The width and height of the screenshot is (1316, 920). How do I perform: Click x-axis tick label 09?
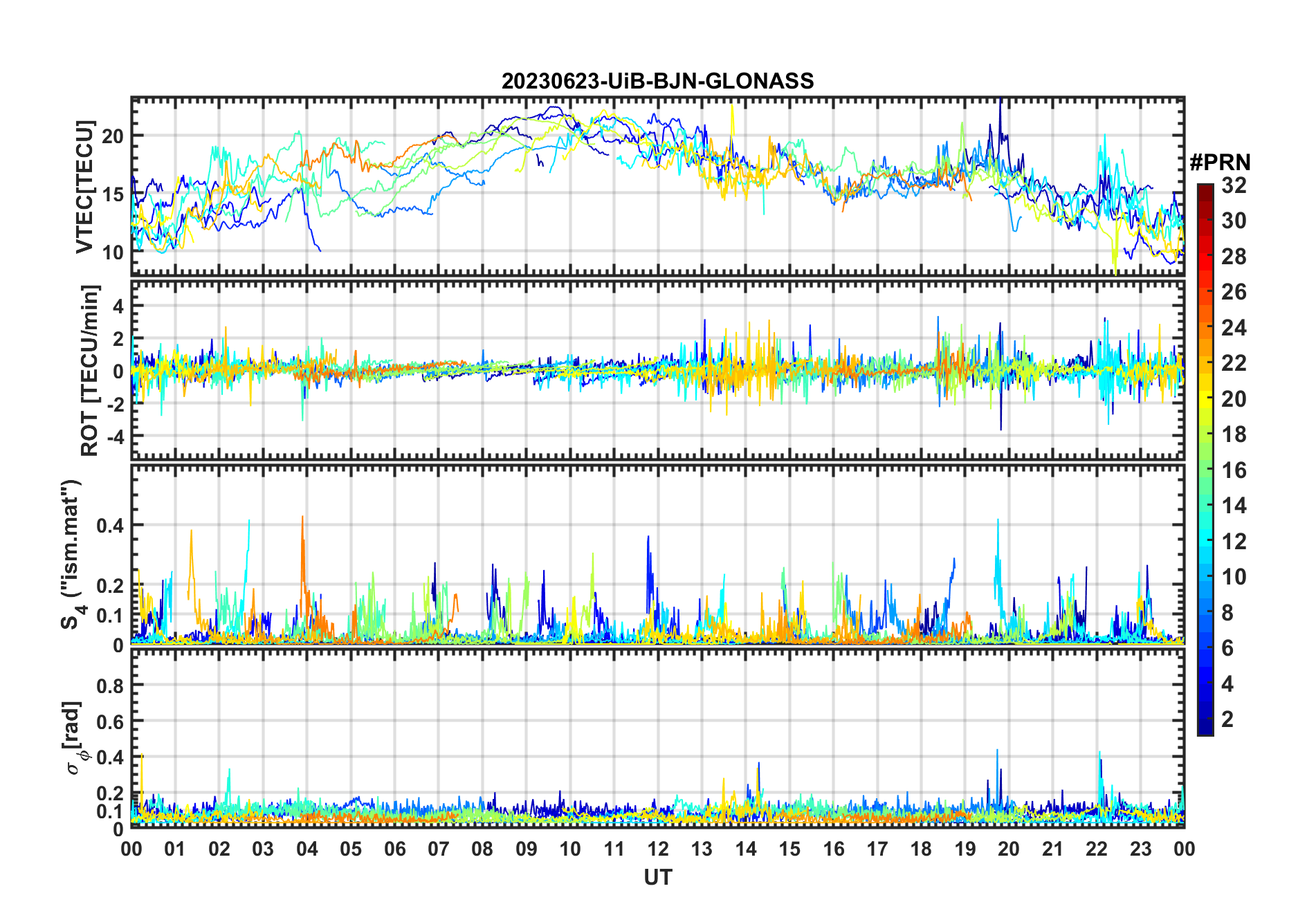click(526, 849)
